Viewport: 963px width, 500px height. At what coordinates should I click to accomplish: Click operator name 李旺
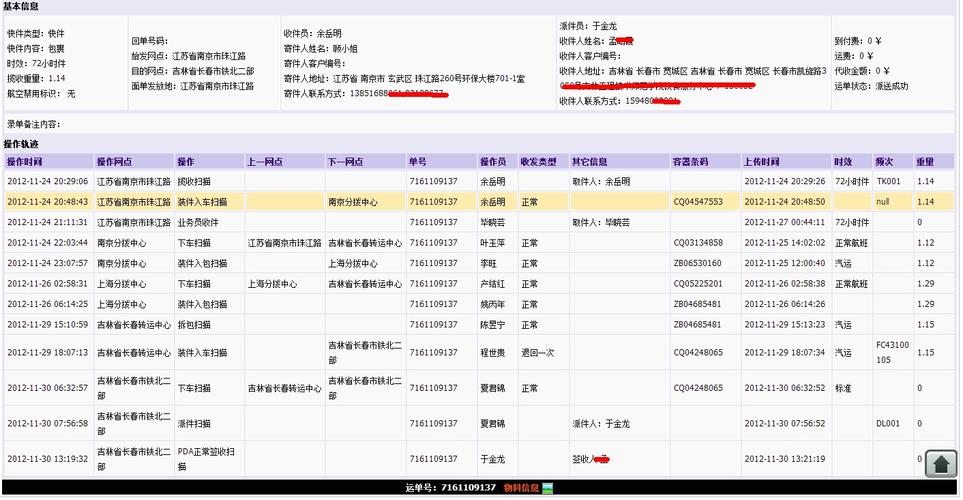coord(488,263)
